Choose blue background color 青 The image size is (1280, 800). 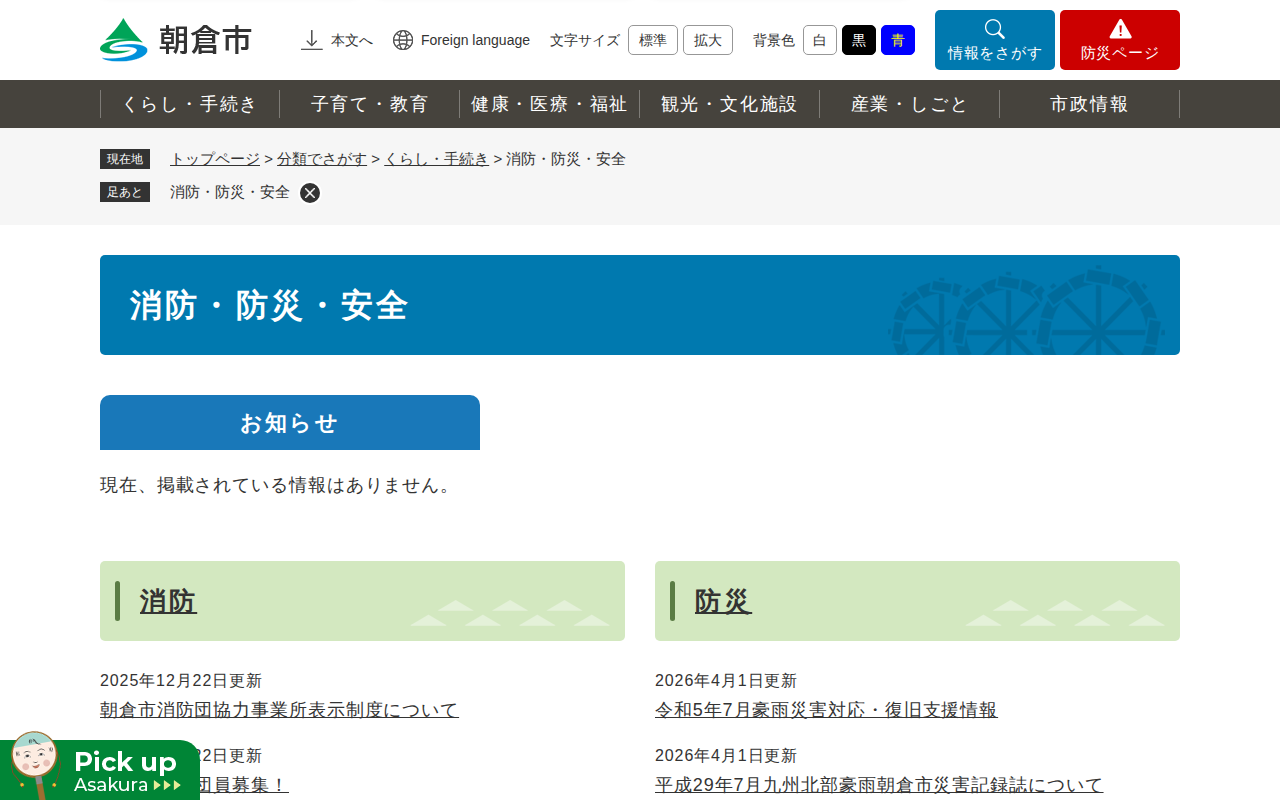[898, 40]
